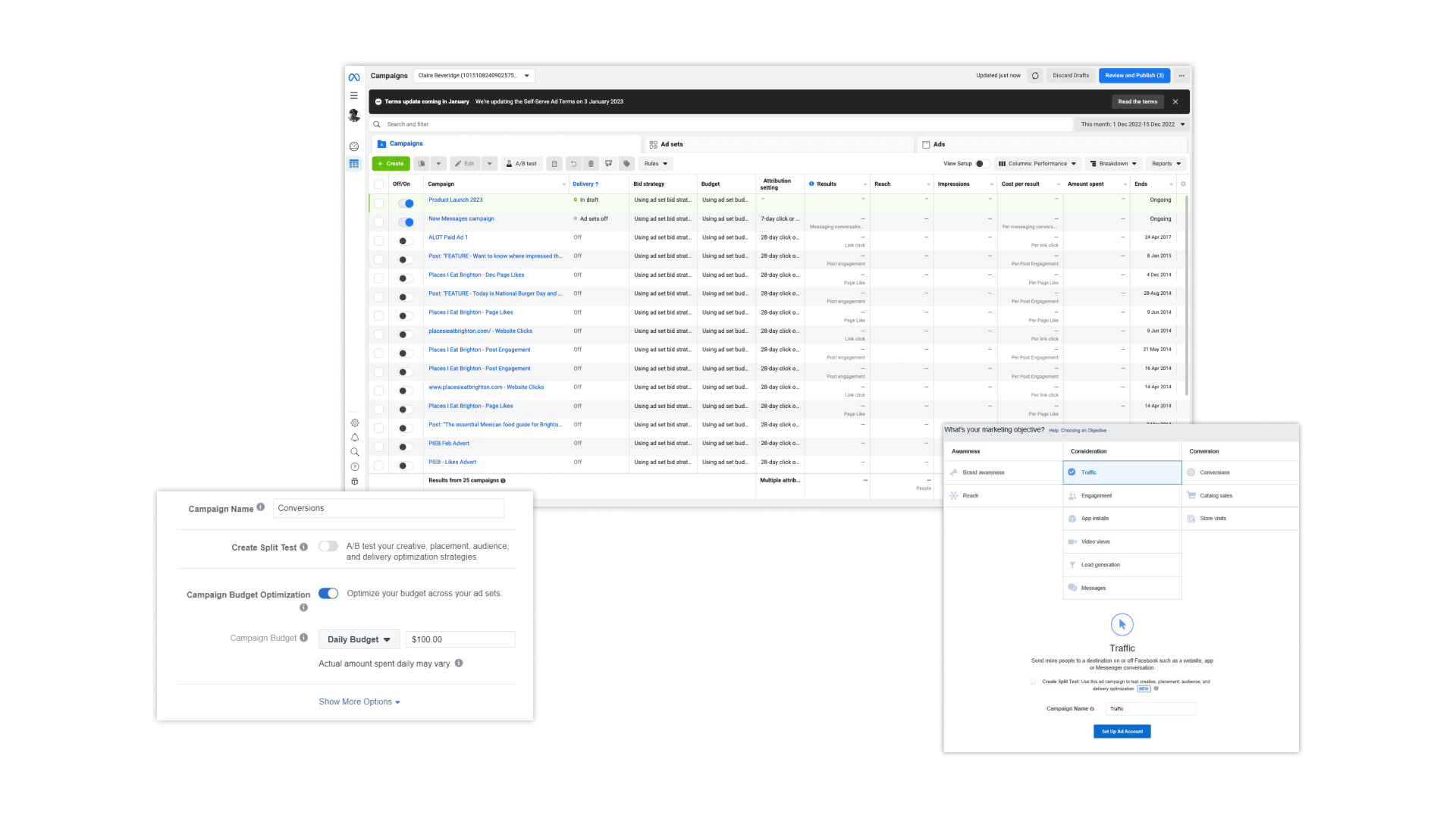Toggle the Create Split Test switch
Viewport: 1456px width, 819px height.
pyautogui.click(x=328, y=546)
